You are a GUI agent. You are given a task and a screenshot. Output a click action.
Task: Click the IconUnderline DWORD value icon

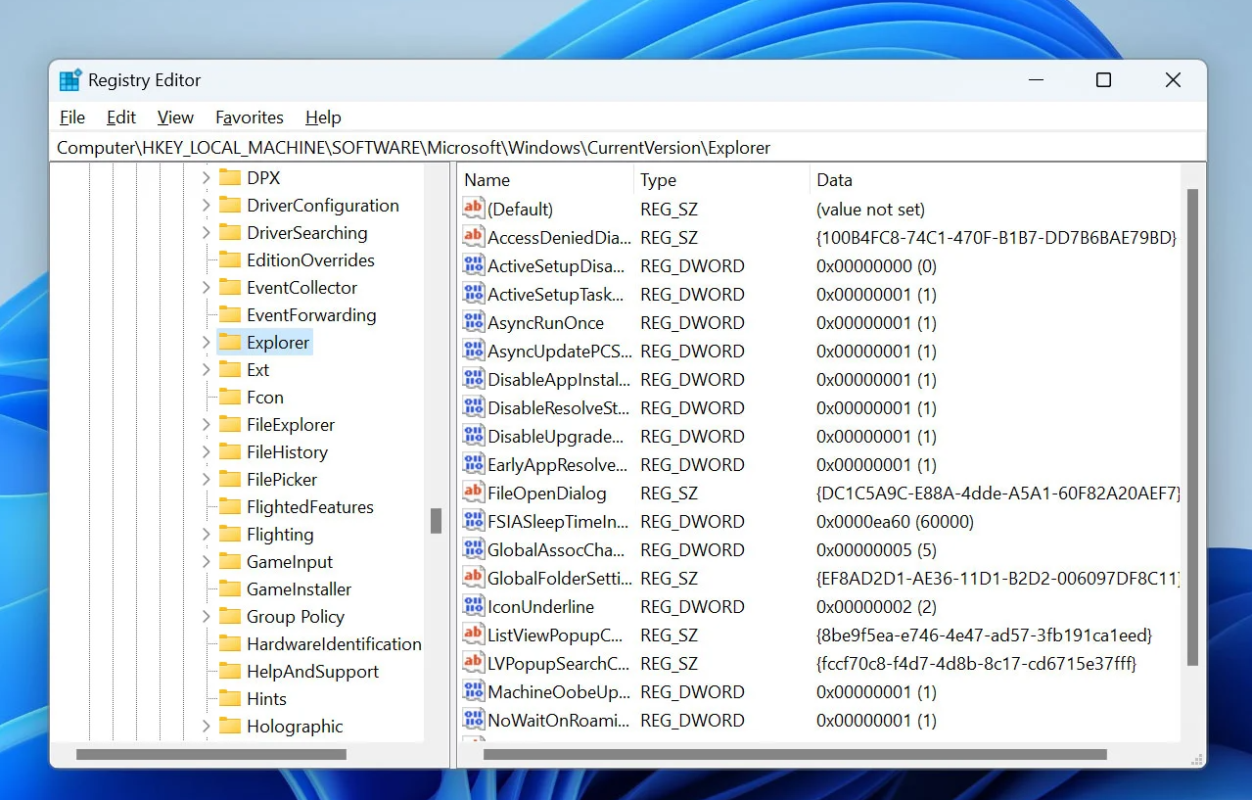tap(473, 606)
